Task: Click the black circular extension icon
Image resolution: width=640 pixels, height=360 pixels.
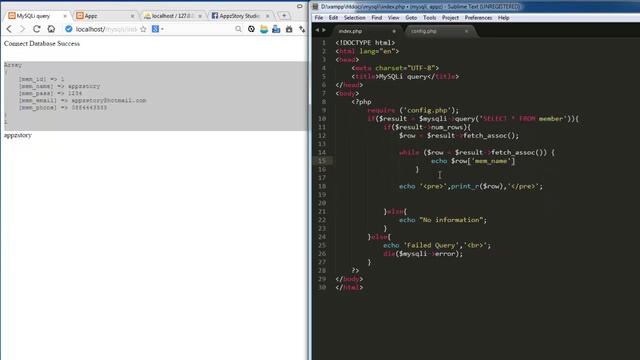Action: [x=251, y=29]
